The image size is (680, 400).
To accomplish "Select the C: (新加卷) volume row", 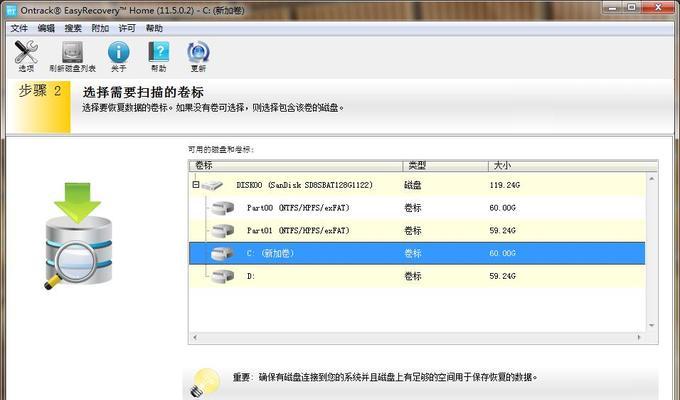I will 417,253.
